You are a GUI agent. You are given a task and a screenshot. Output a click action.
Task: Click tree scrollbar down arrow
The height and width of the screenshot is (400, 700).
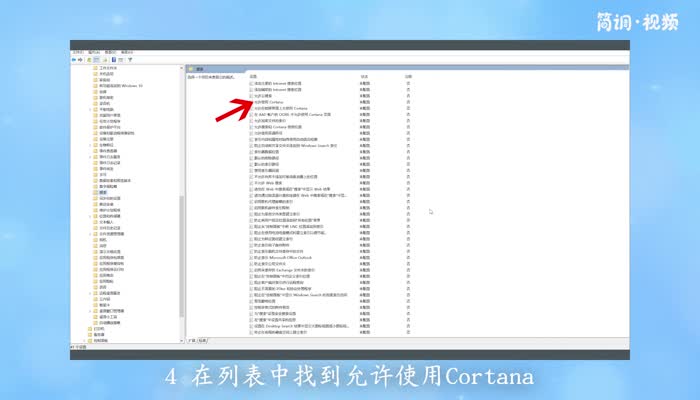coord(181,341)
